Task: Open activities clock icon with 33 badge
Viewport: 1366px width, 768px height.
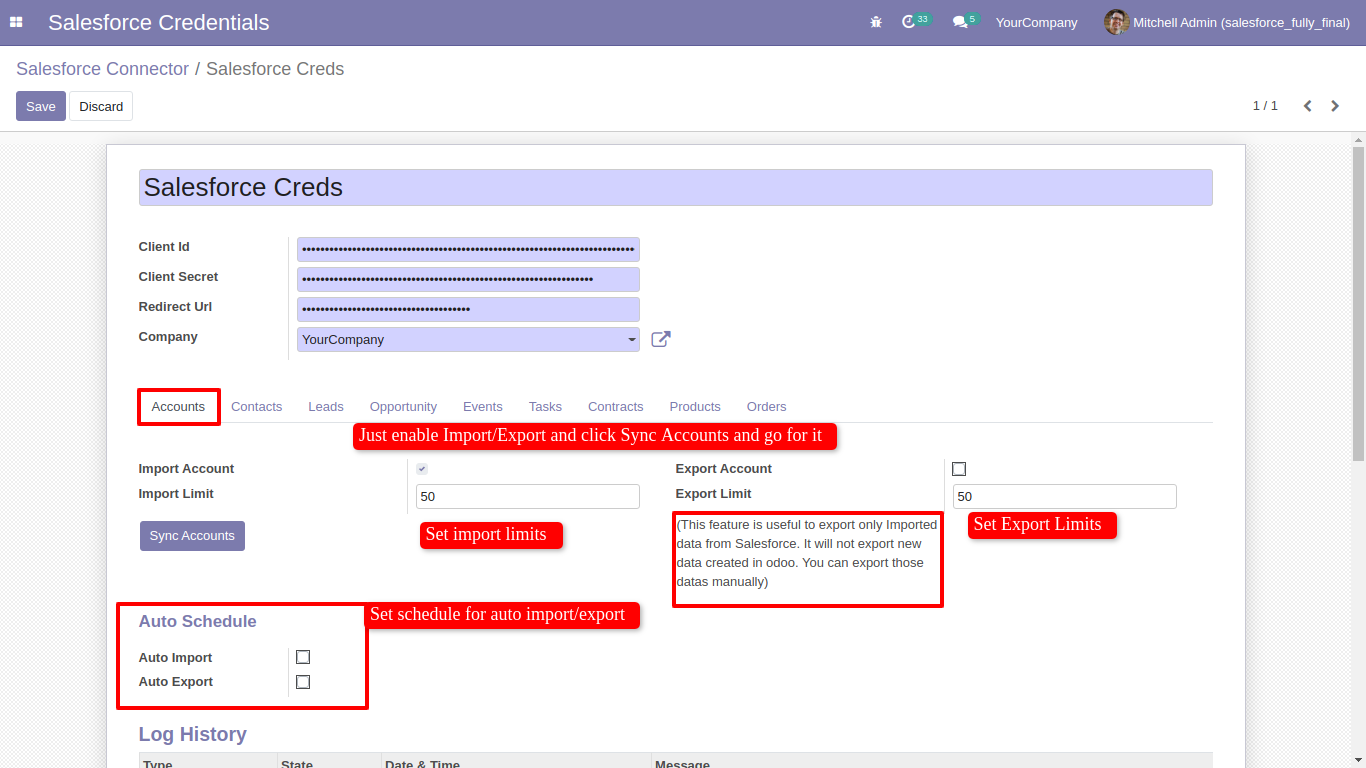Action: 915,21
